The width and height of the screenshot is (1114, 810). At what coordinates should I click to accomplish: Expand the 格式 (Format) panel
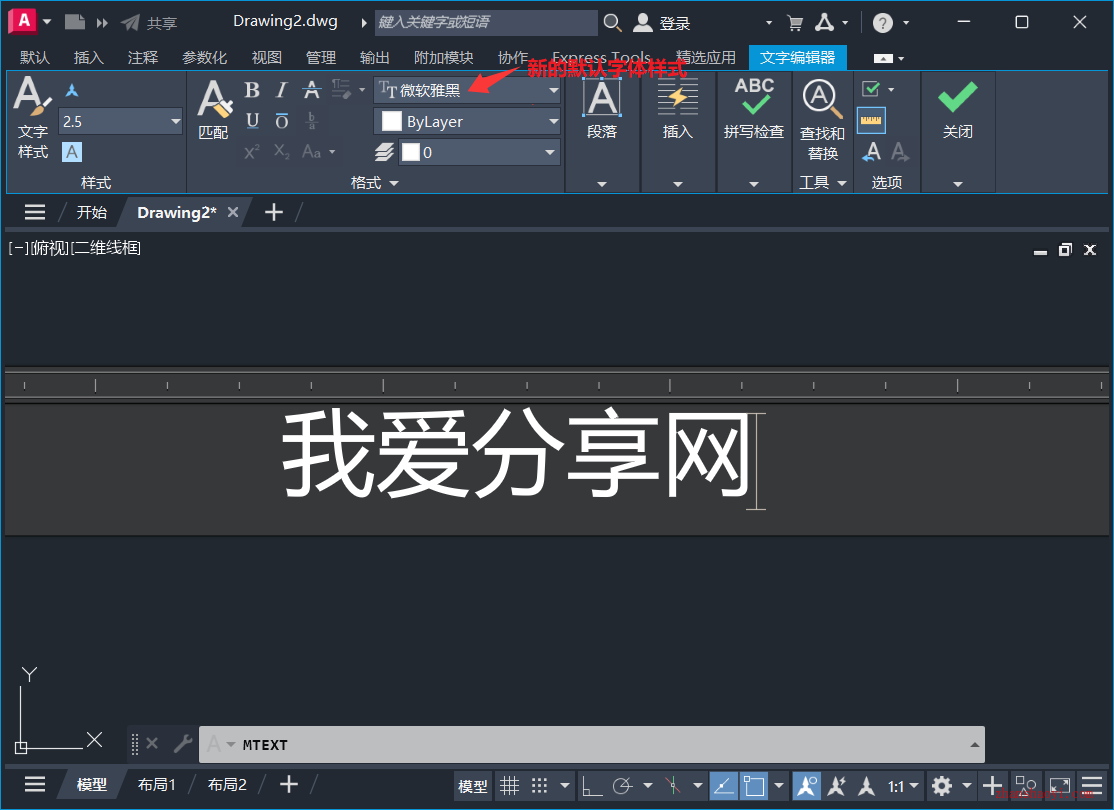(374, 183)
